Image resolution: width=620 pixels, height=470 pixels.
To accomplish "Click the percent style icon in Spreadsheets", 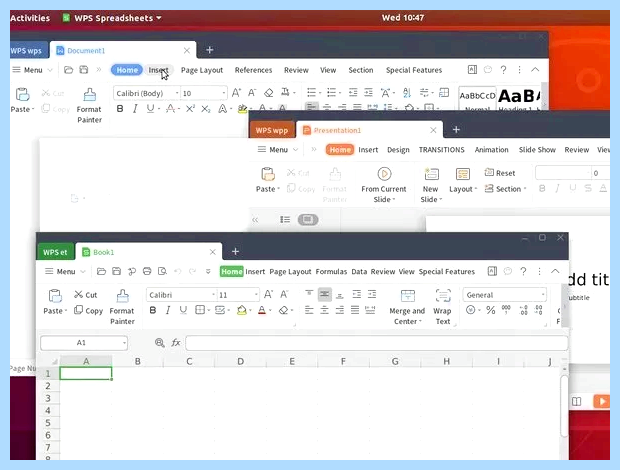I will (x=491, y=310).
